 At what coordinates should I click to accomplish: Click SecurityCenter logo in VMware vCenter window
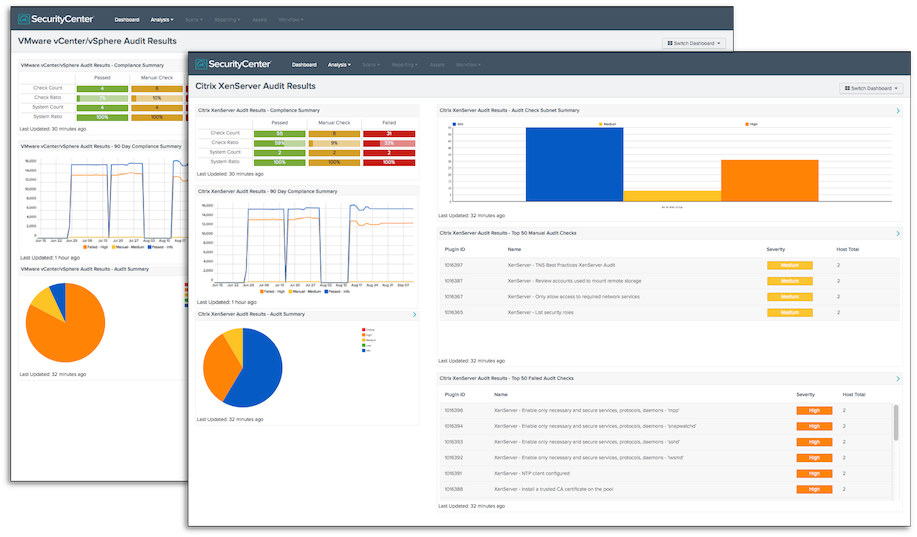[56, 19]
